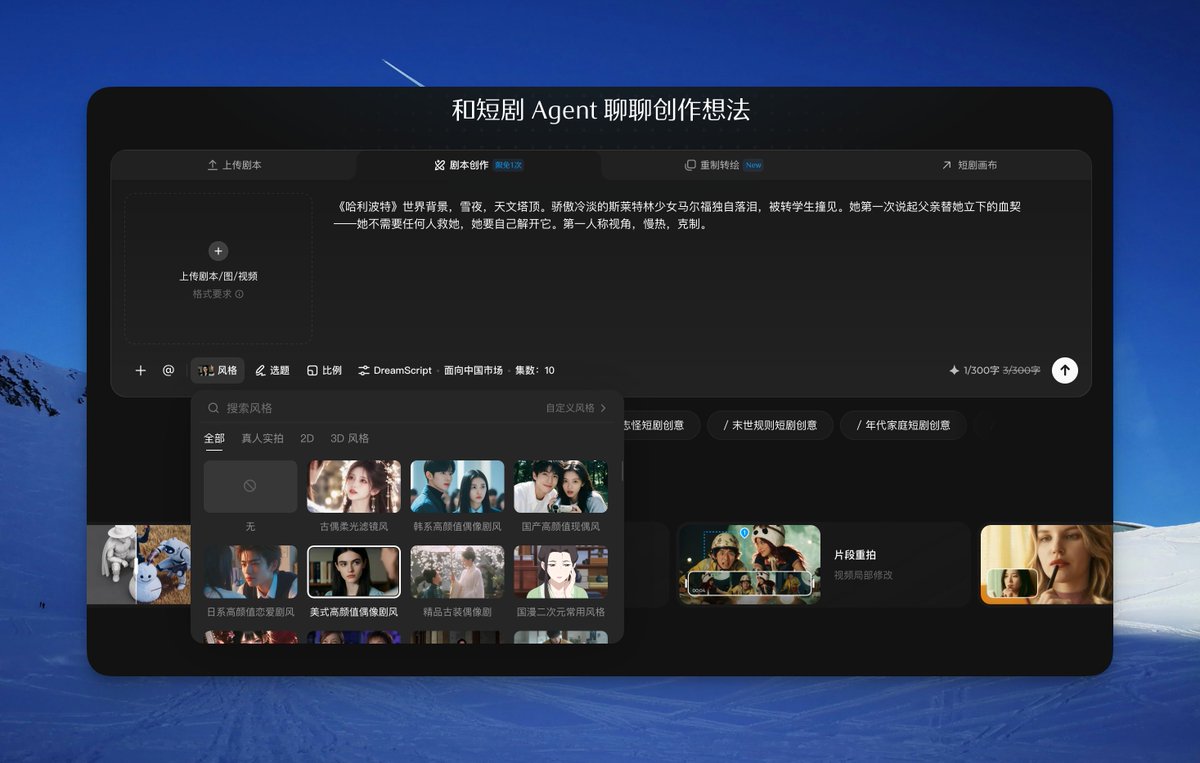Click the plus circle in the upload area
This screenshot has width=1200, height=763.
[219, 251]
